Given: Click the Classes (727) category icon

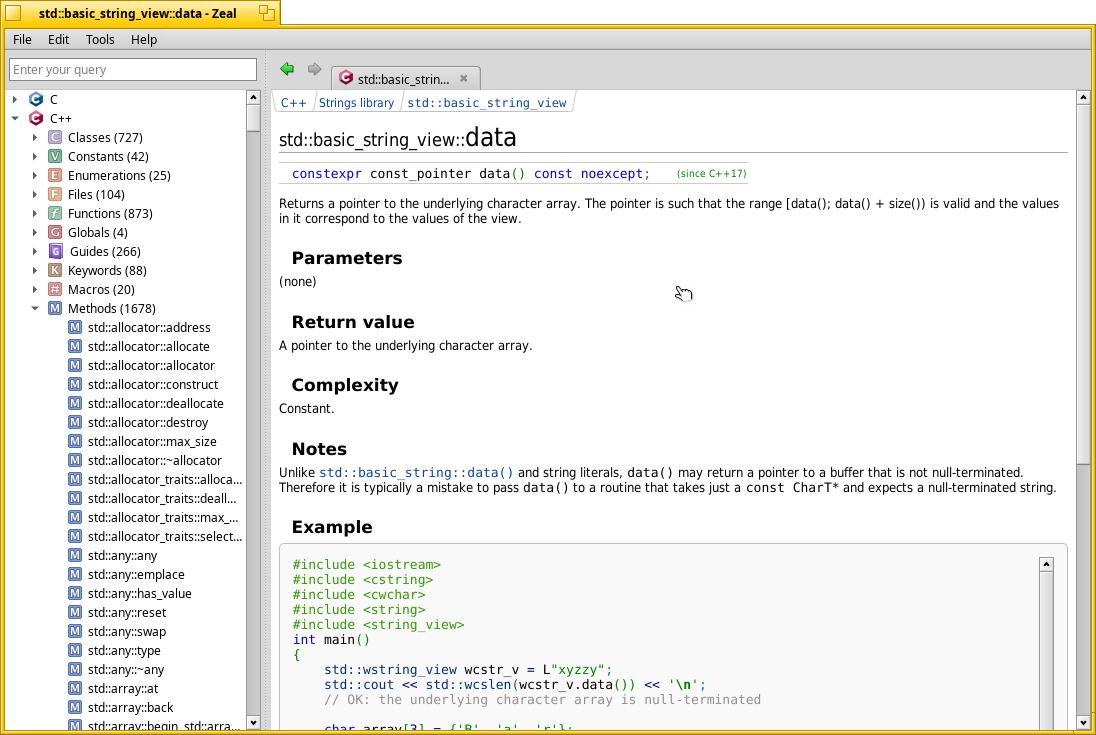Looking at the screenshot, I should point(55,137).
